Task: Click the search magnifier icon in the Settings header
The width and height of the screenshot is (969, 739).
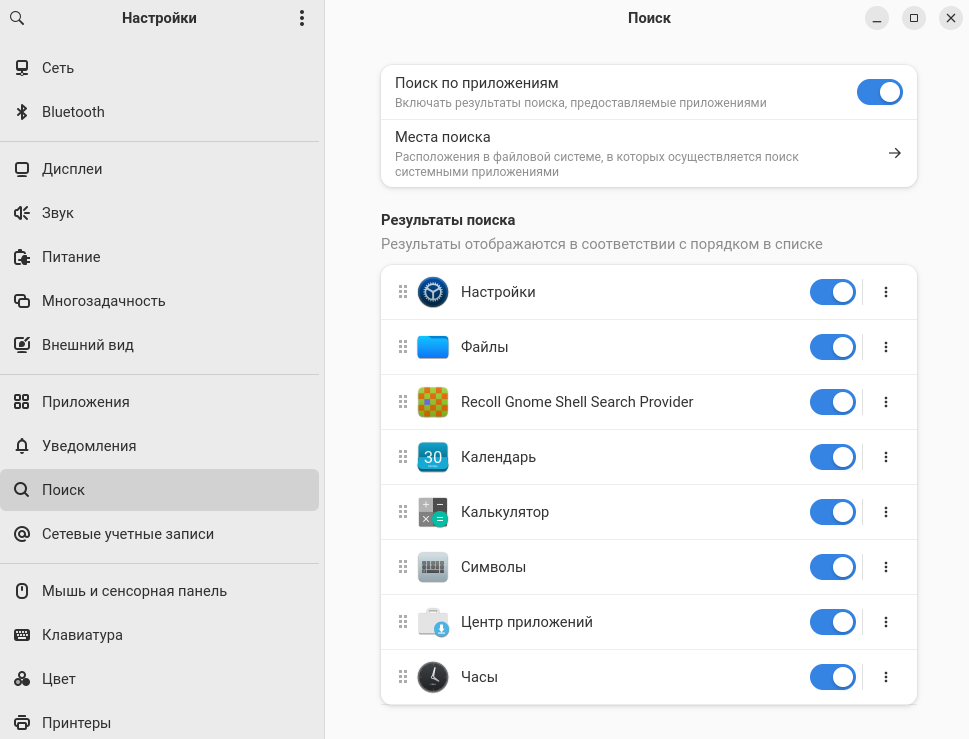Action: (17, 18)
